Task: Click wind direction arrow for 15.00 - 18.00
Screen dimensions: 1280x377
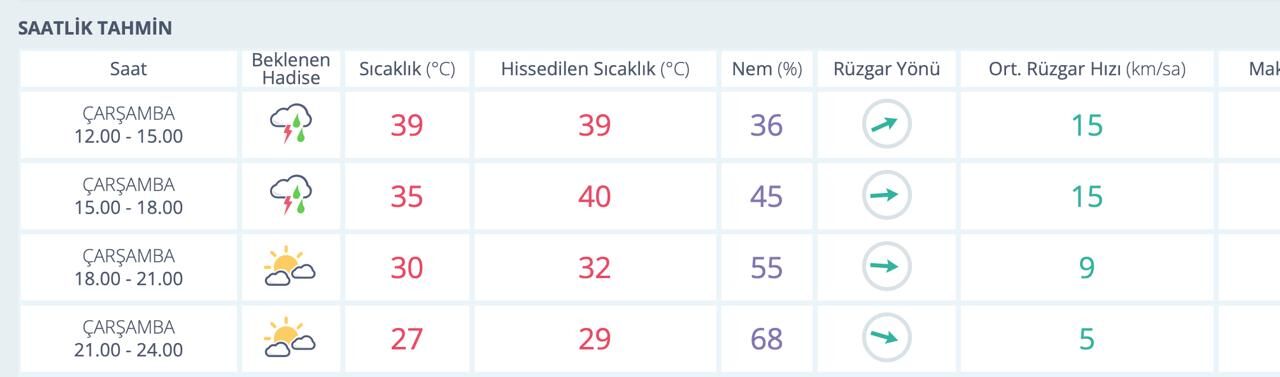Action: pyautogui.click(x=887, y=196)
